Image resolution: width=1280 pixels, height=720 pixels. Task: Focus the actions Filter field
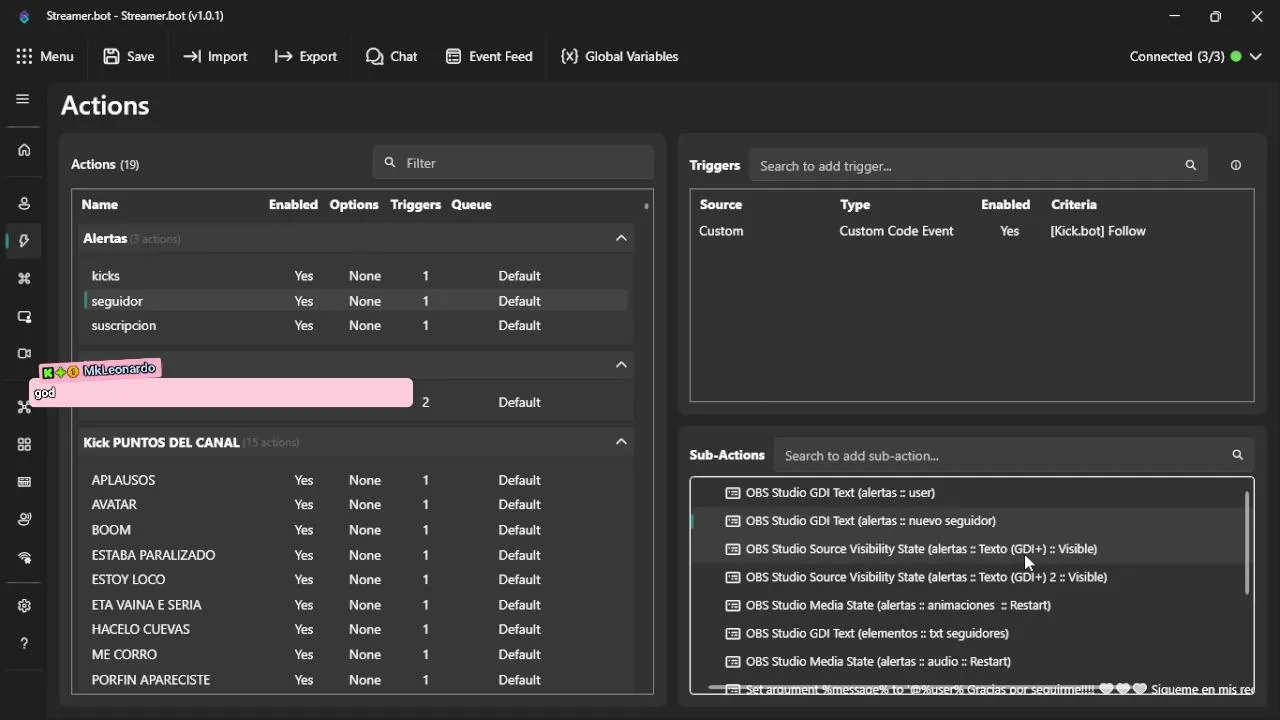514,163
